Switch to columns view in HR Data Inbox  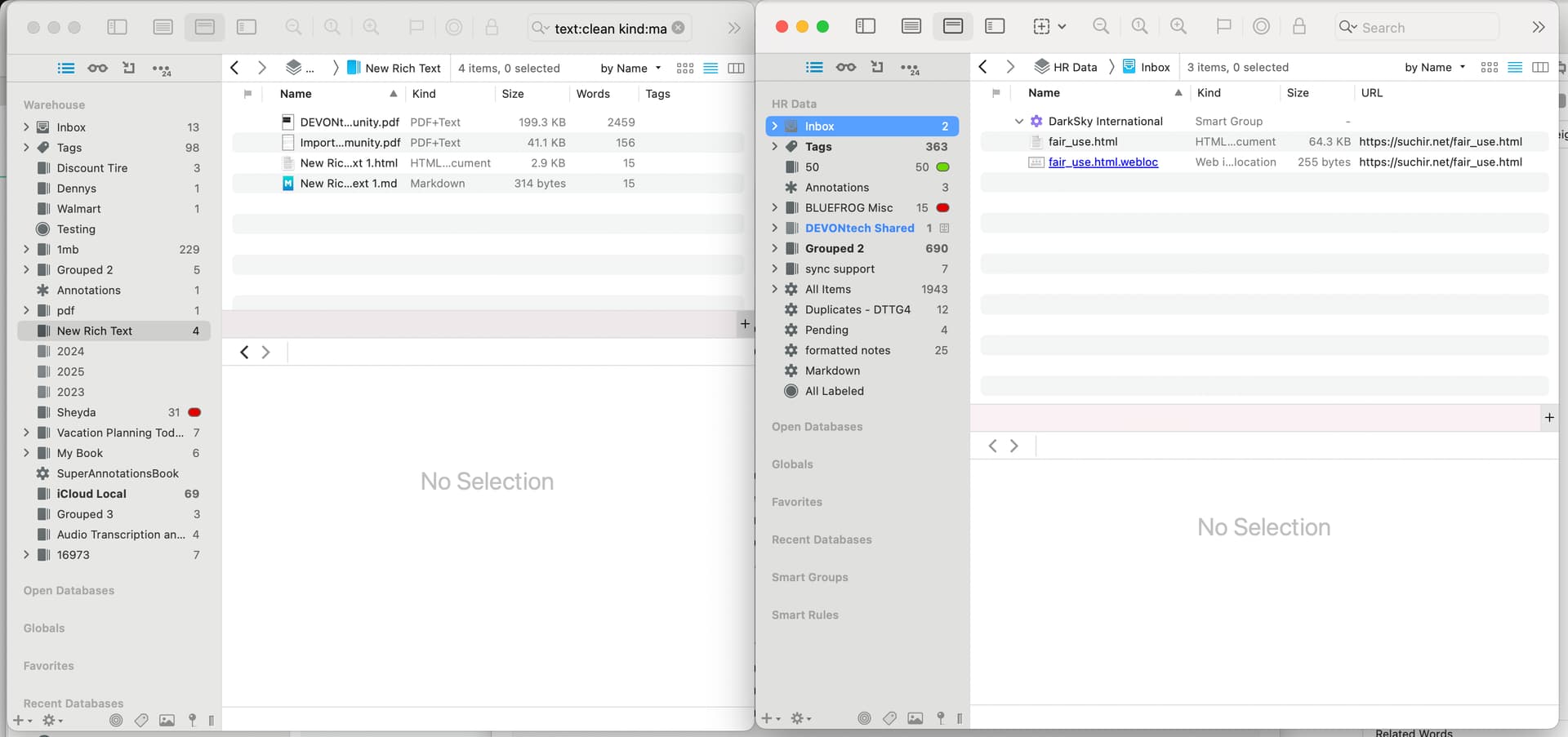pos(1540,68)
